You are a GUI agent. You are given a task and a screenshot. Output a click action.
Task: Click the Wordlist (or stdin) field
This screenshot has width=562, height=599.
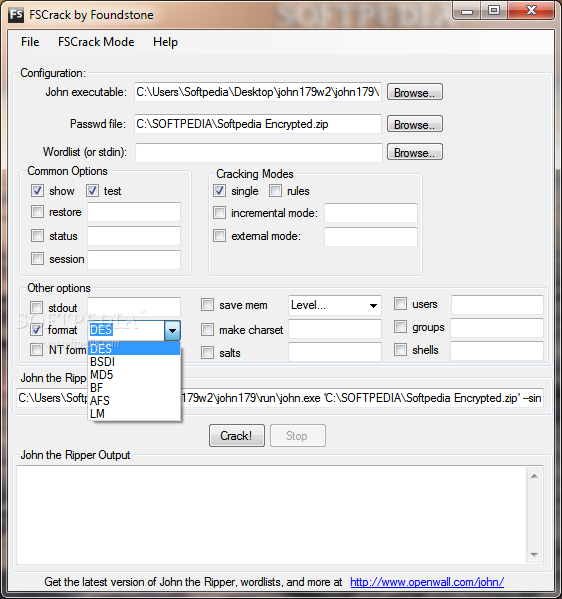(x=259, y=152)
